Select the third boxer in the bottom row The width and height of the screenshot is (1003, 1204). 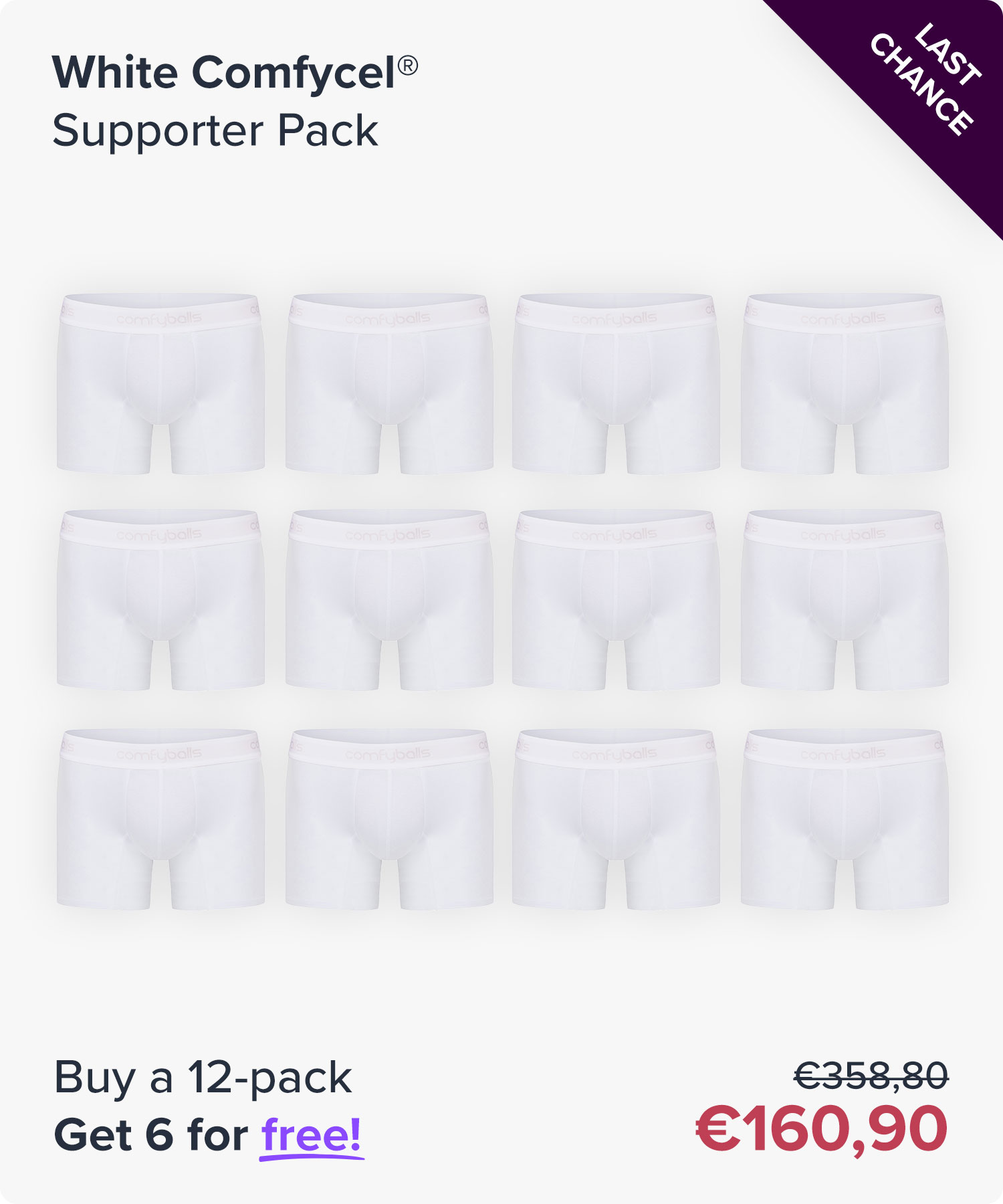click(x=616, y=819)
